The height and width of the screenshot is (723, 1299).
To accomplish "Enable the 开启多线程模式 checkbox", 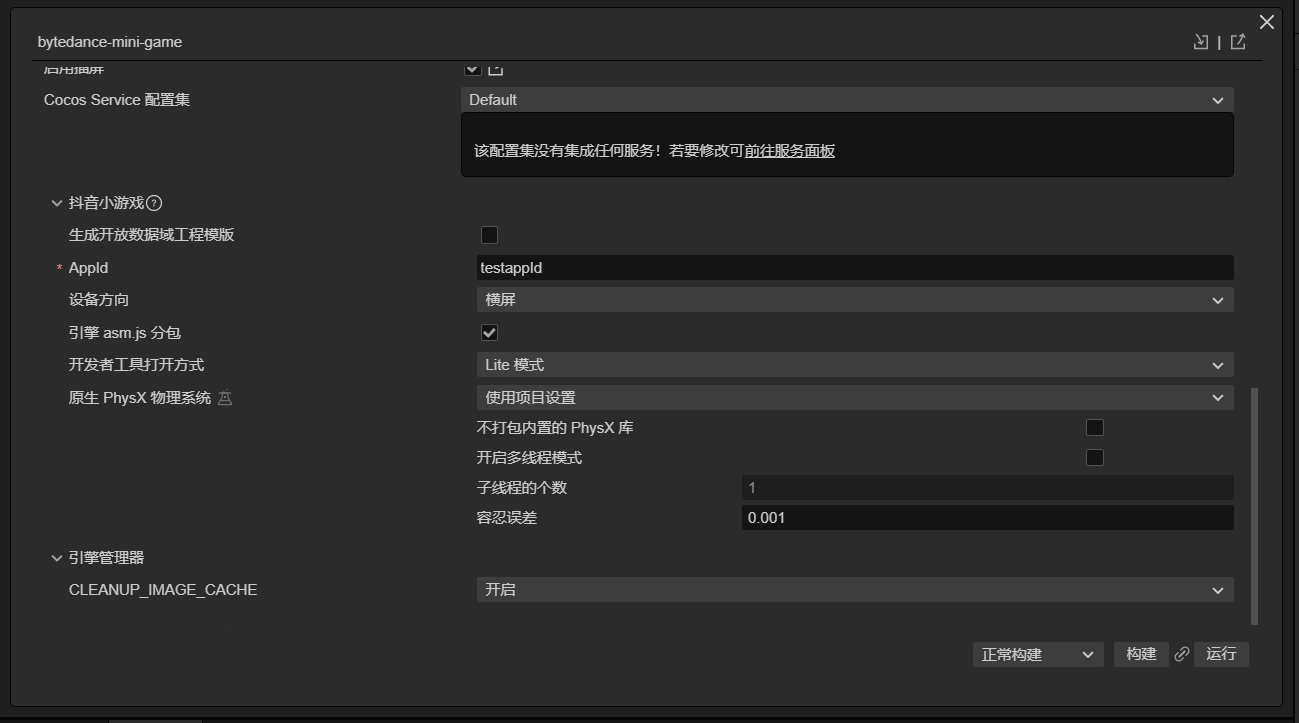I will 1095,458.
